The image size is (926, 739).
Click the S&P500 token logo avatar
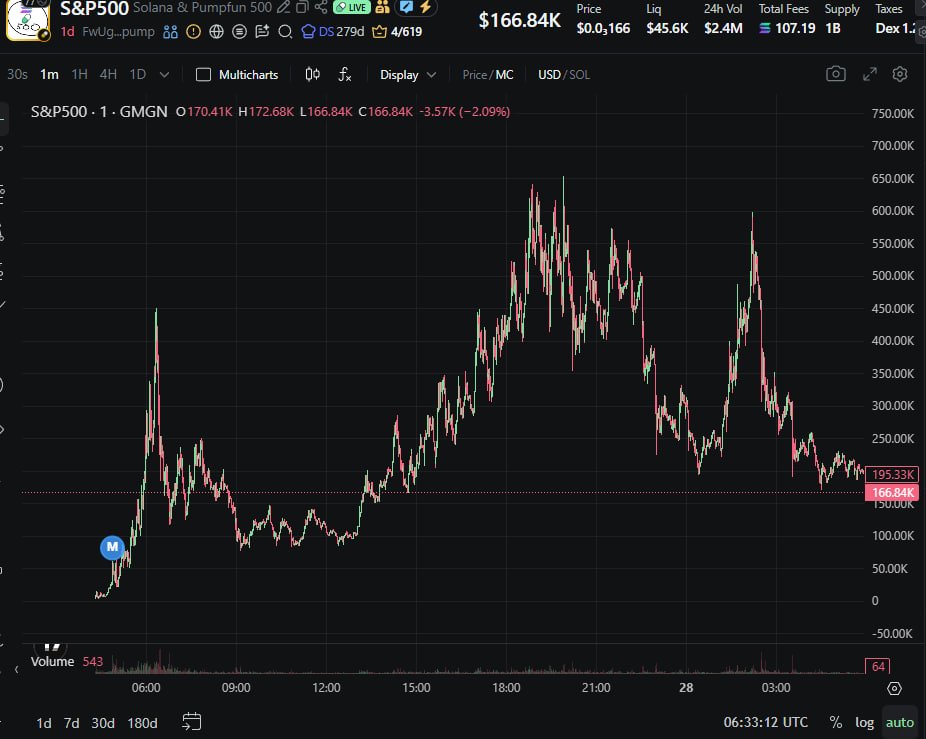(27, 20)
